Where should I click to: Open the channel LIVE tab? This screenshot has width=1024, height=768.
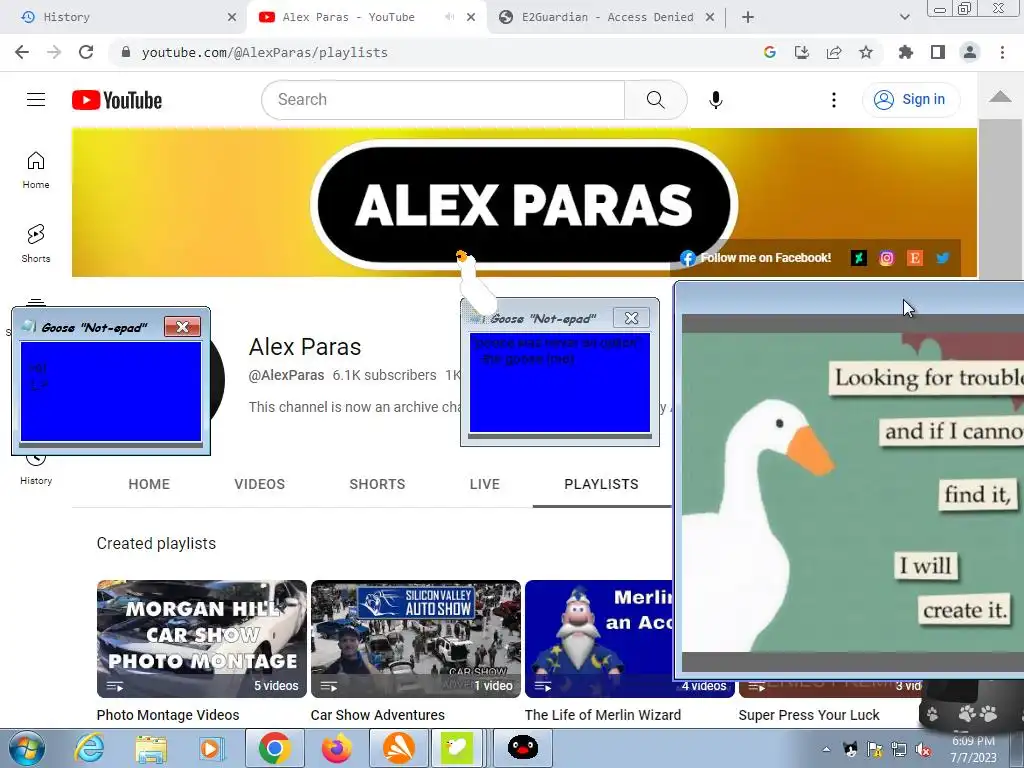tap(485, 484)
